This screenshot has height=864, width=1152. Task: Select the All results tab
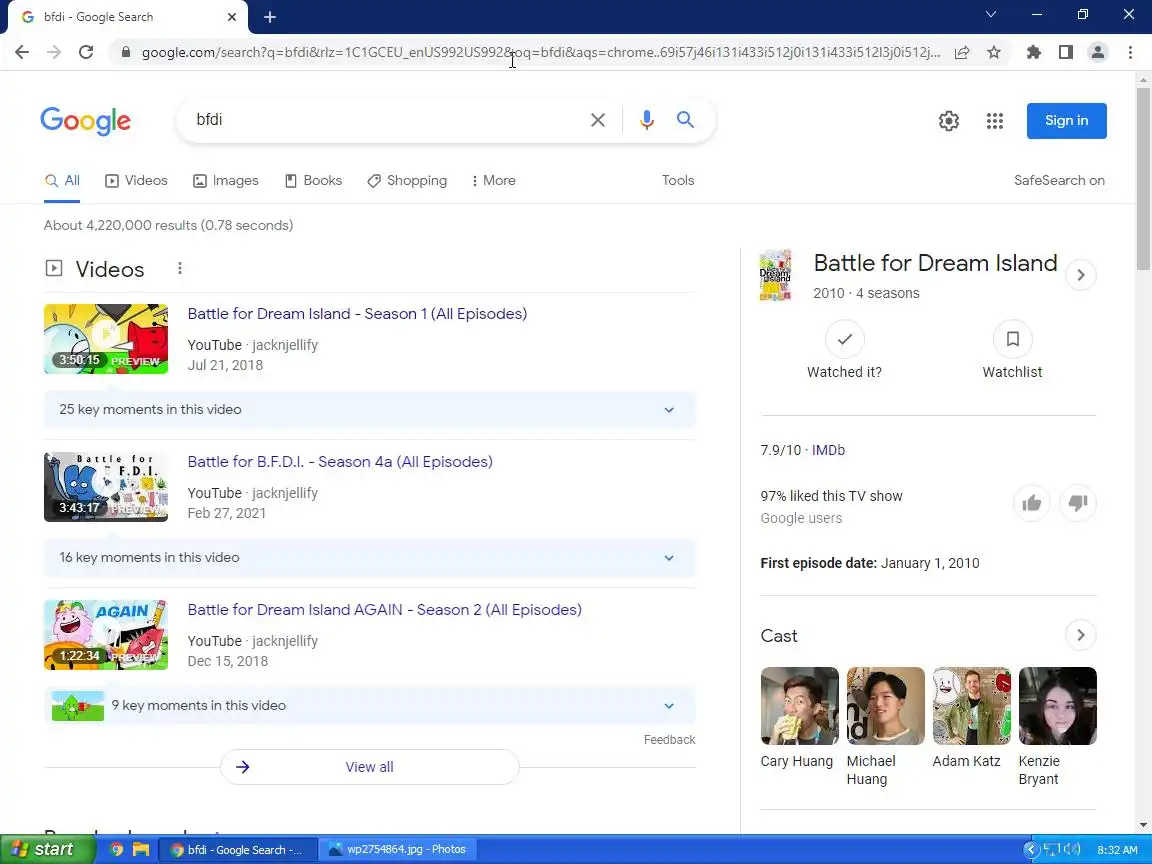point(62,181)
